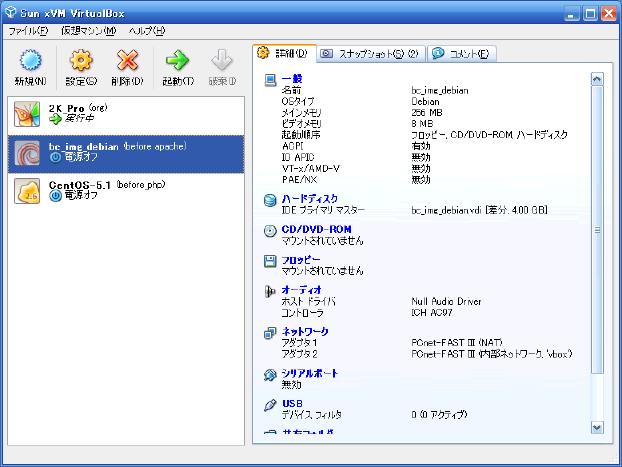The height and width of the screenshot is (467, 622).
Task: Click the Debian OS type value
Action: (x=425, y=102)
